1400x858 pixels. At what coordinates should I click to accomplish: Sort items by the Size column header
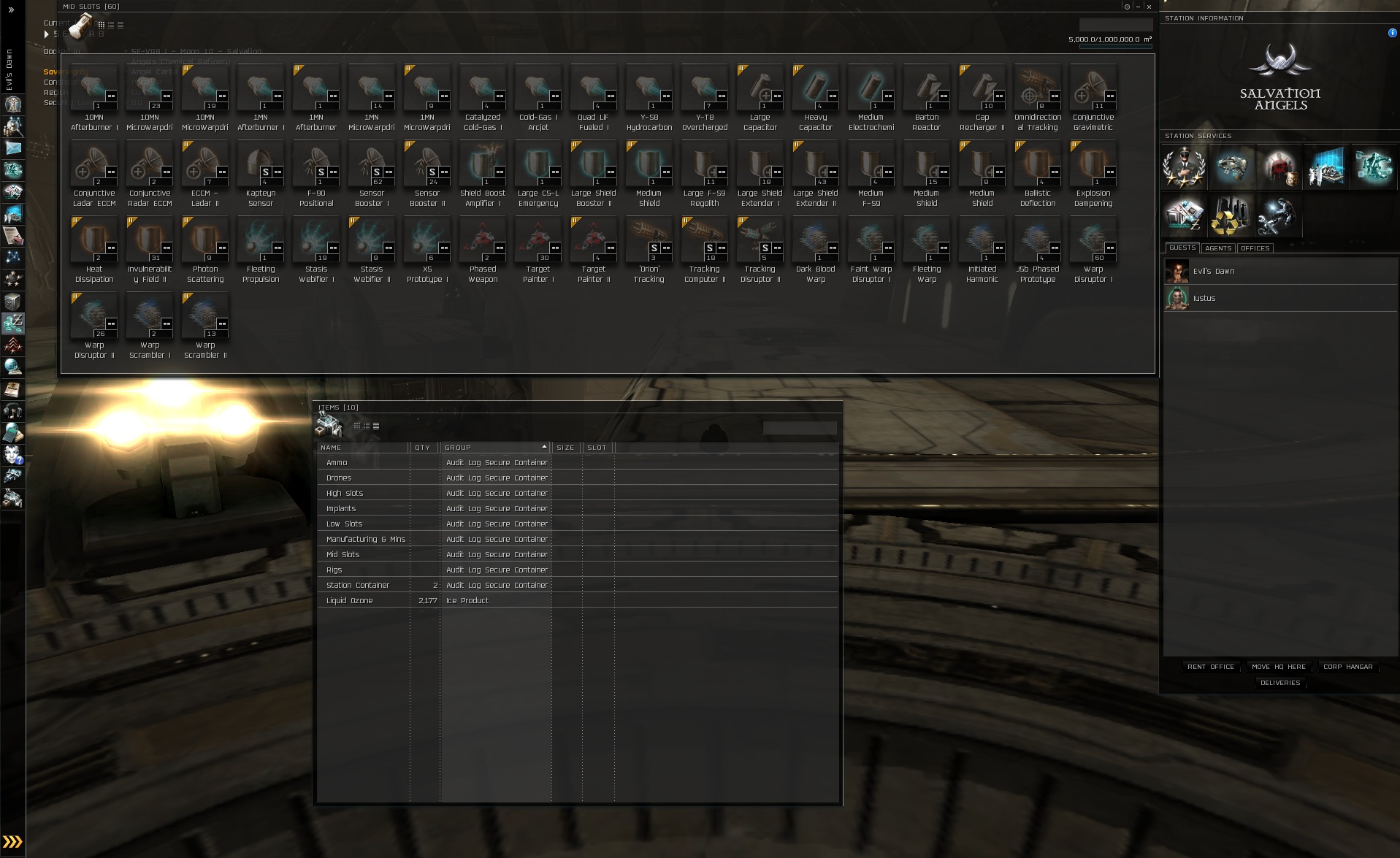click(x=567, y=448)
